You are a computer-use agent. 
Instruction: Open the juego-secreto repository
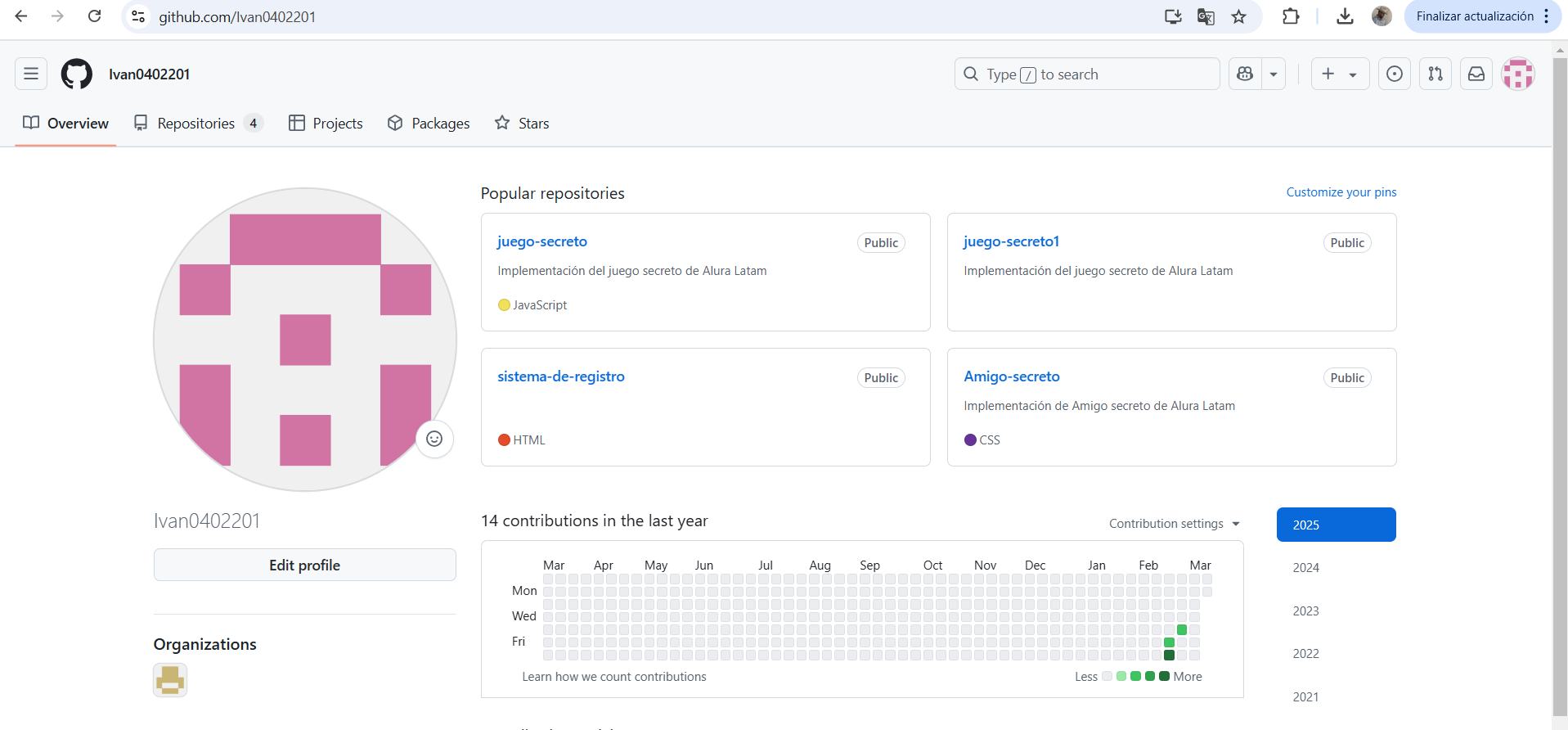pyautogui.click(x=542, y=241)
